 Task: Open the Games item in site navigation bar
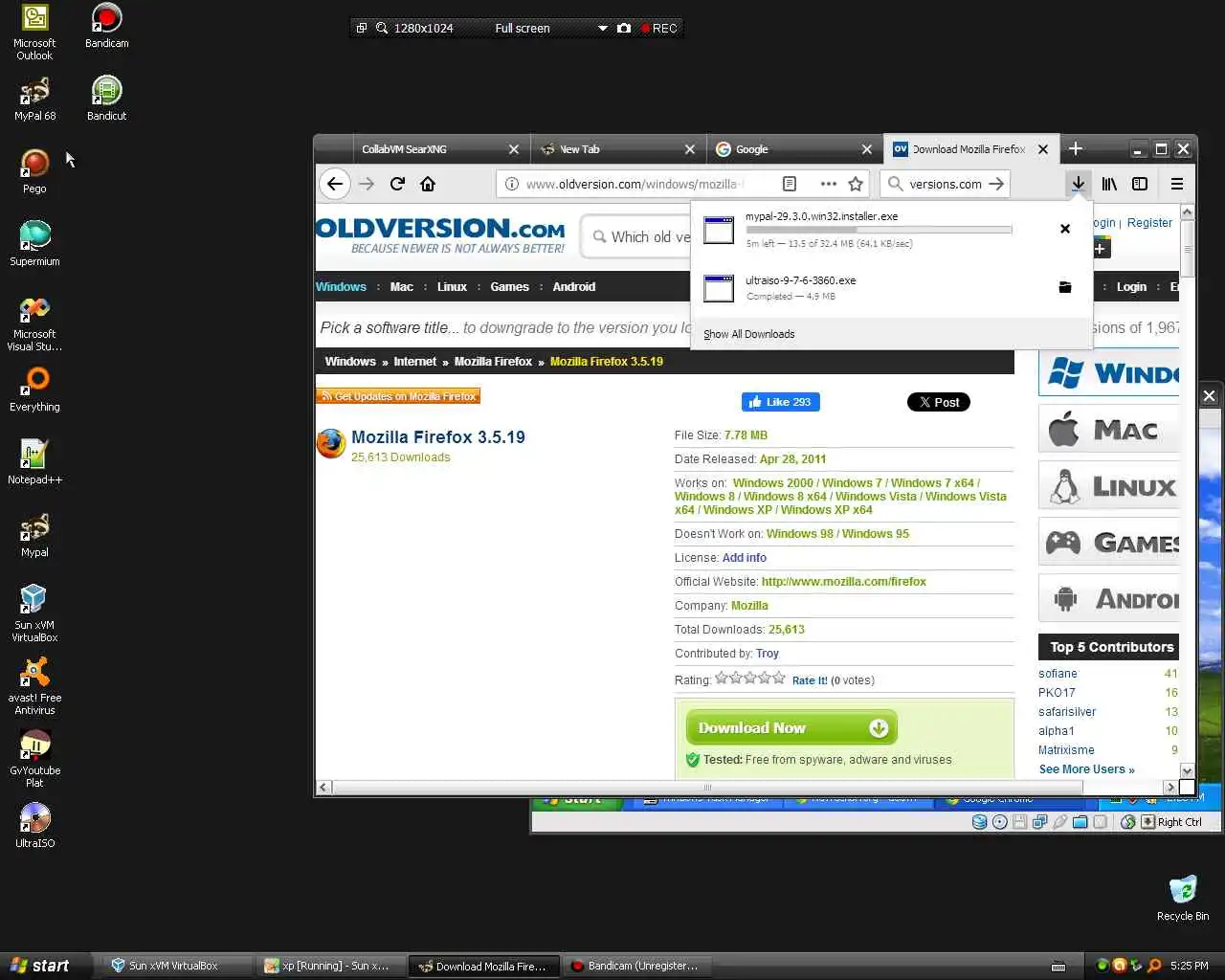(509, 287)
